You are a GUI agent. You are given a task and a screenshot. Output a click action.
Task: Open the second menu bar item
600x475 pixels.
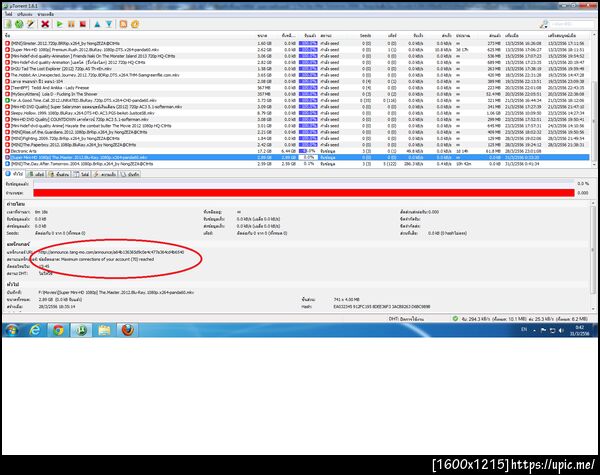pyautogui.click(x=24, y=14)
